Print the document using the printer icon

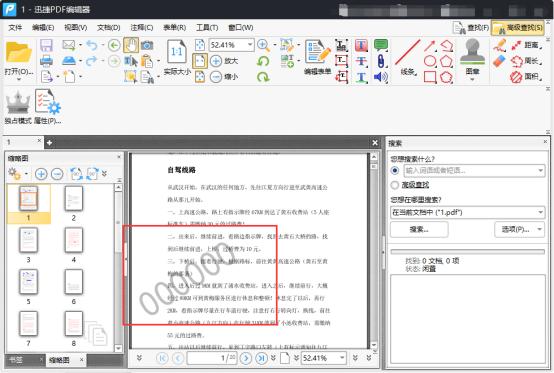(46, 61)
